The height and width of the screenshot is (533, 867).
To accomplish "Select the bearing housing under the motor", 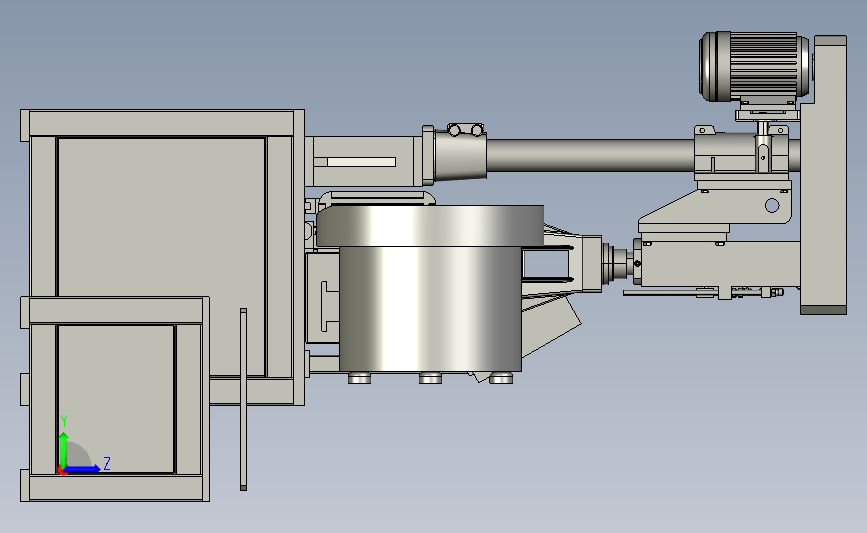I will 741,154.
